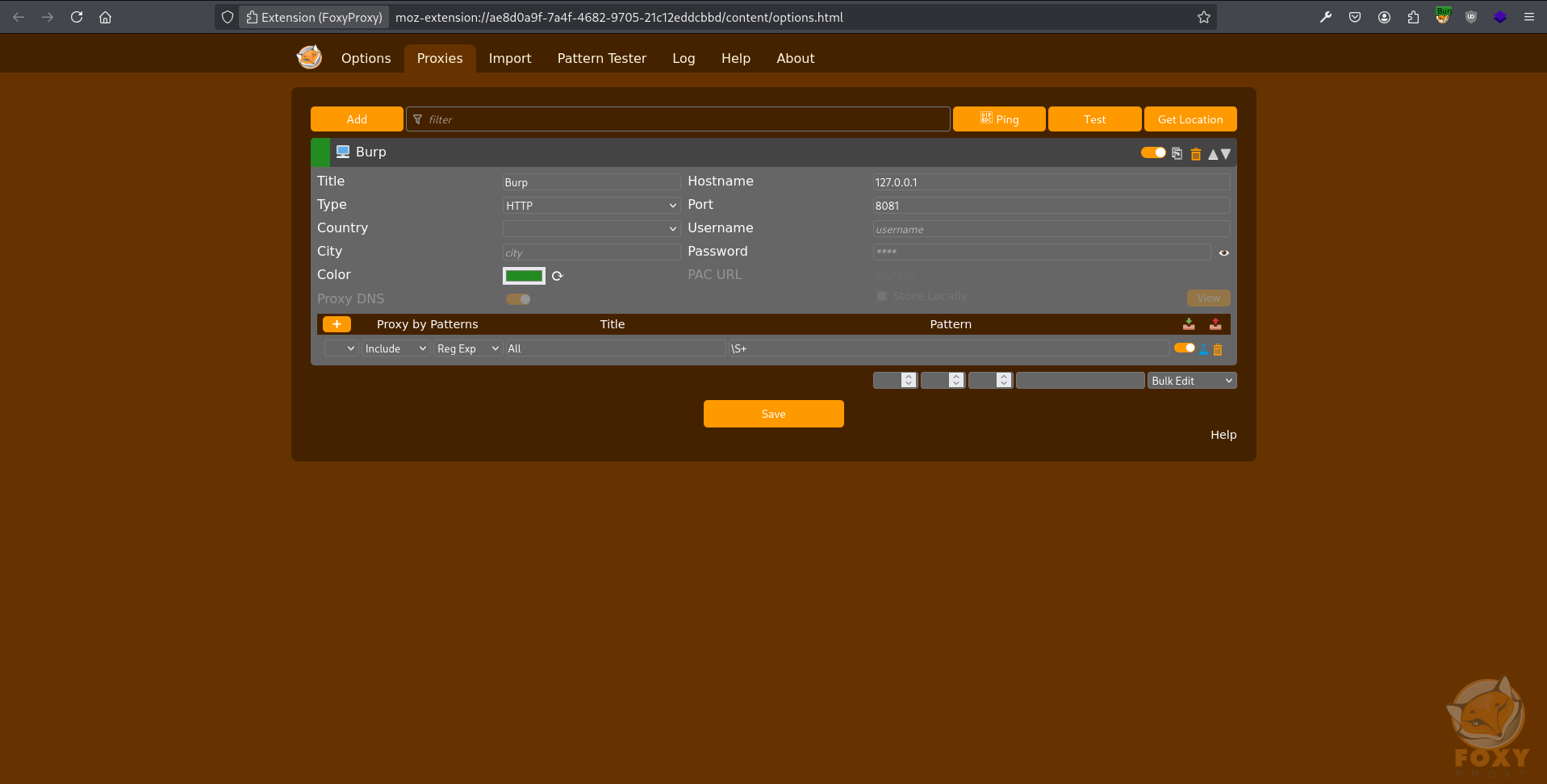Viewport: 1547px width, 784px height.
Task: Click the first numeric stepper left of Bulk Edit
Action: [895, 380]
